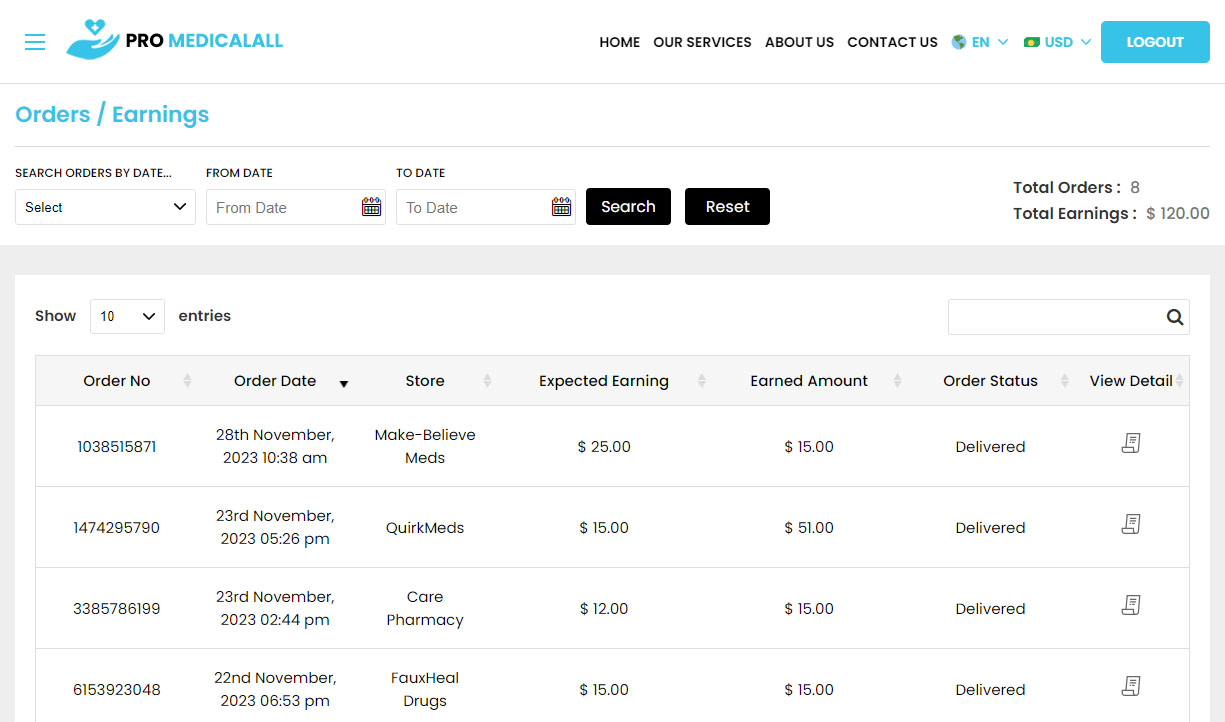Click the QuirkMeds store cell
1225x722 pixels.
pyautogui.click(x=425, y=528)
